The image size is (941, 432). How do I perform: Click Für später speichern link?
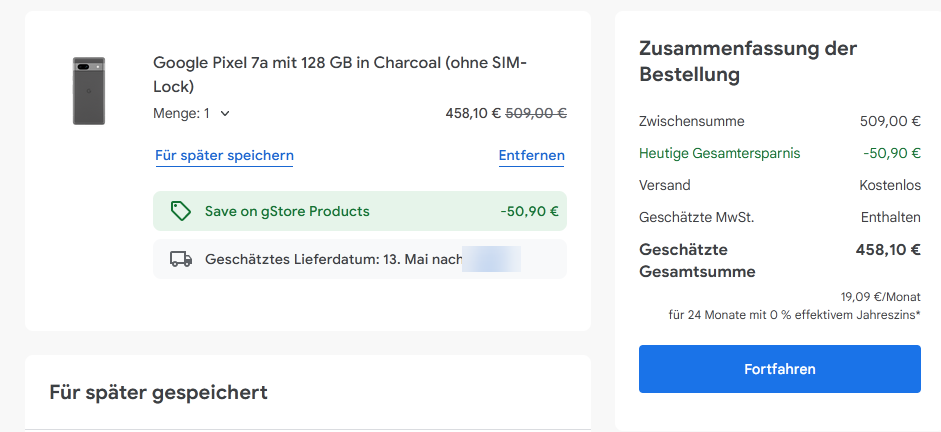[x=224, y=156]
